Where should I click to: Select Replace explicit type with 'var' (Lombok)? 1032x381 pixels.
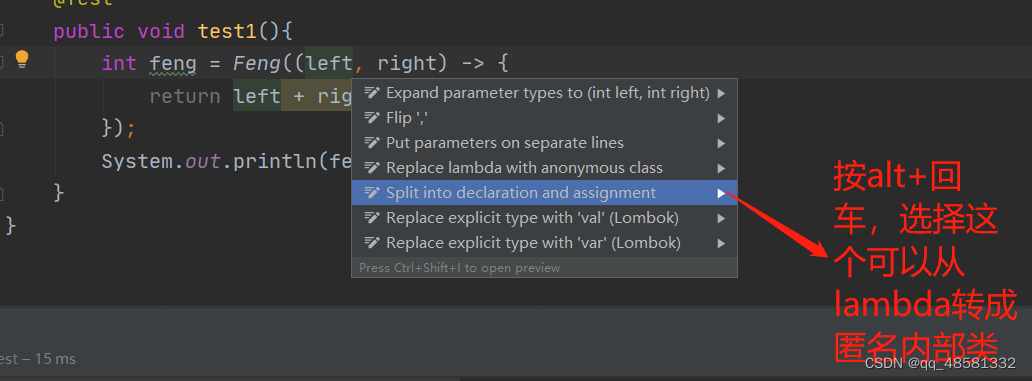pos(544,243)
